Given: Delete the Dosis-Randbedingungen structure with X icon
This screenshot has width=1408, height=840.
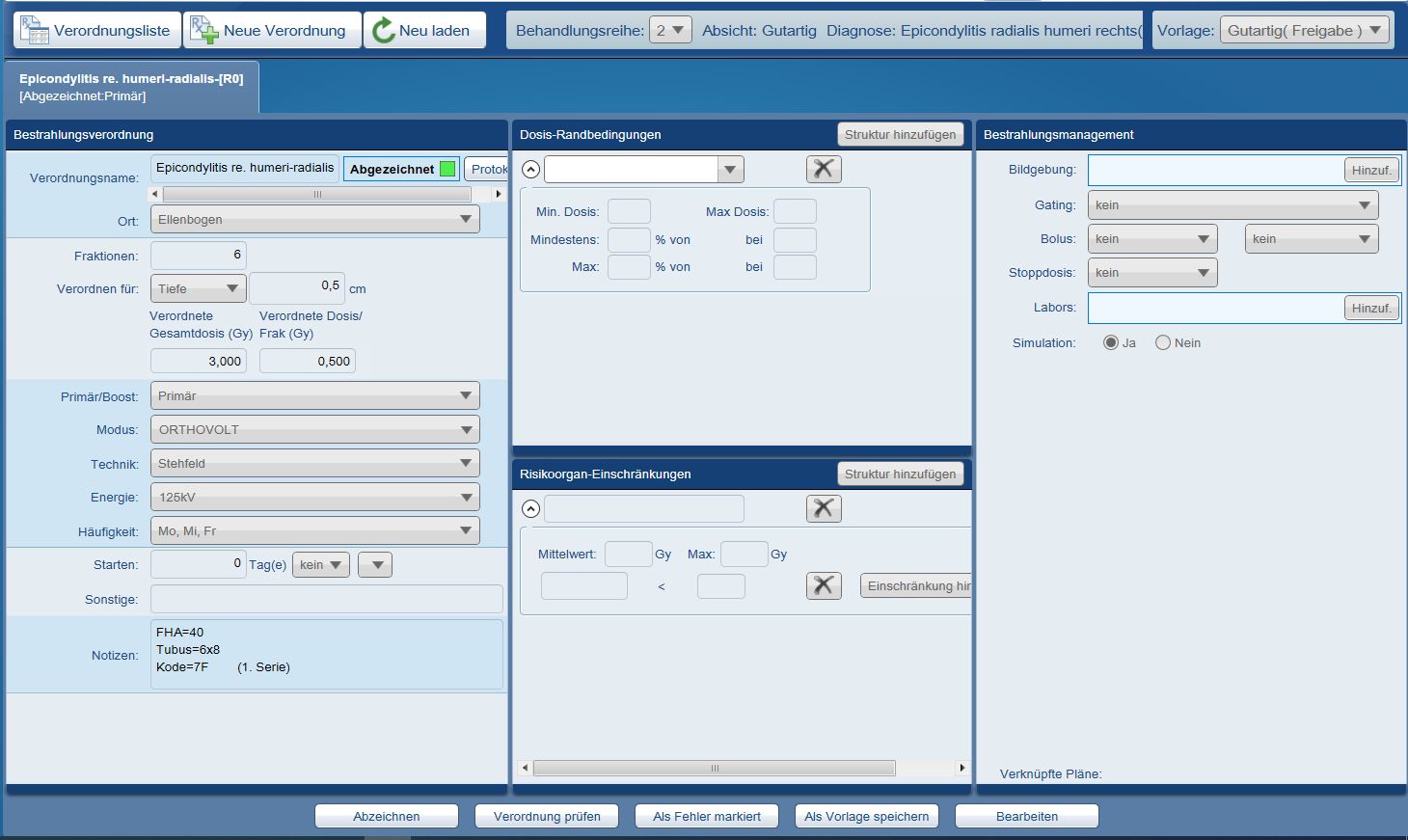Looking at the screenshot, I should pos(824,169).
